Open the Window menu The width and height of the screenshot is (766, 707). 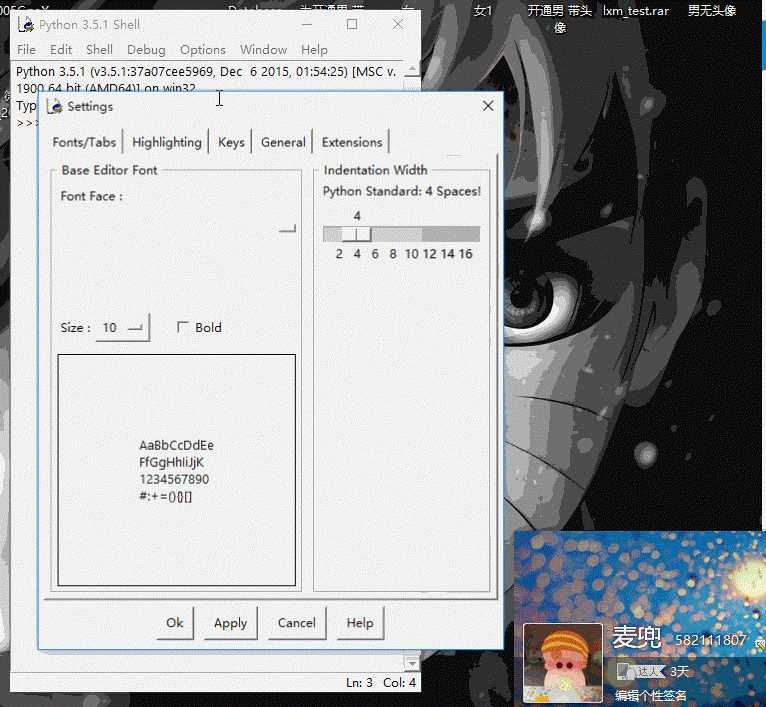263,50
